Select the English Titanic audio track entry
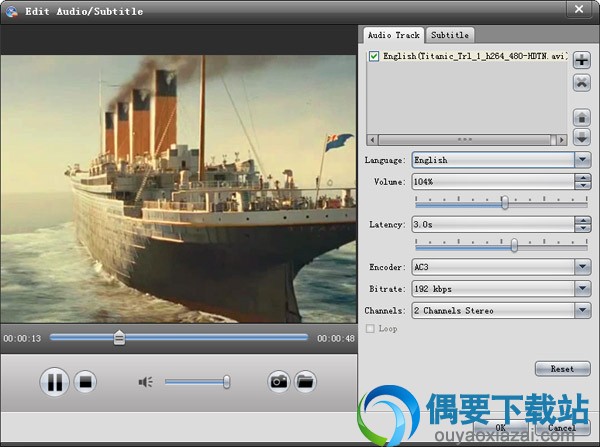Viewport: 600px width, 447px height. tap(467, 56)
